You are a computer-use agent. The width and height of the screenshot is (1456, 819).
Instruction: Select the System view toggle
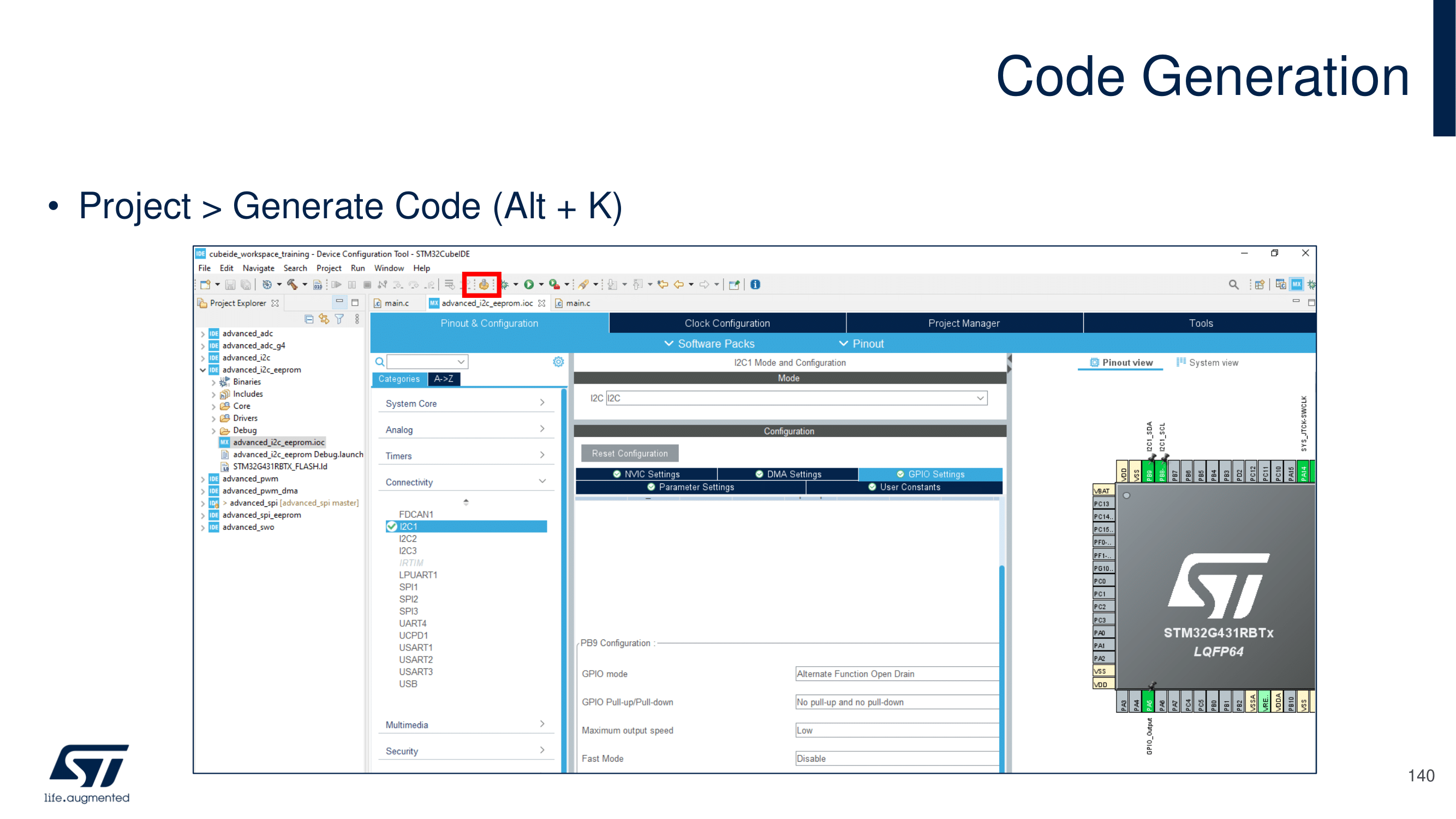pyautogui.click(x=1207, y=362)
